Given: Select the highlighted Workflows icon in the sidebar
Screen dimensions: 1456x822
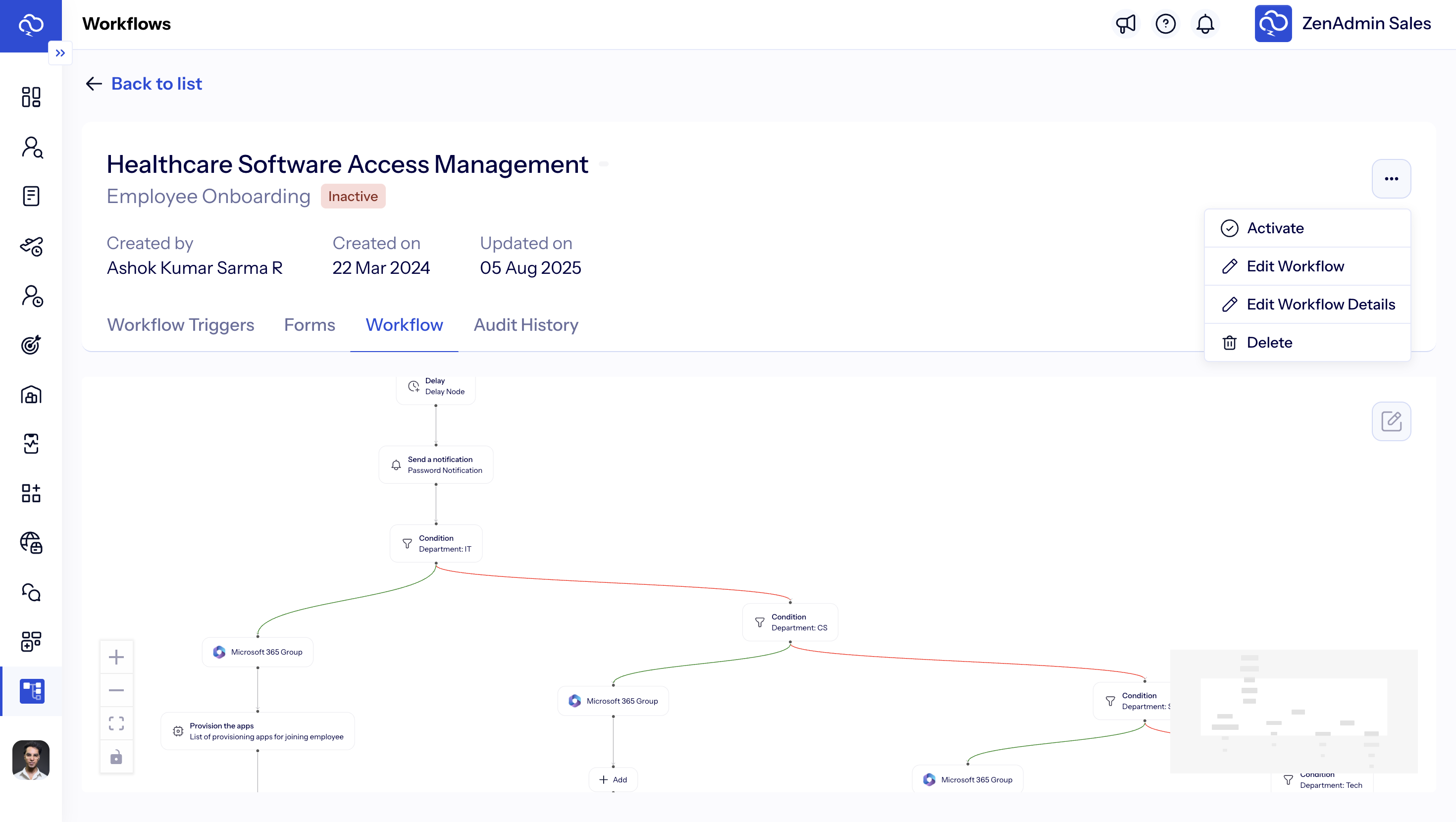Looking at the screenshot, I should [x=32, y=691].
